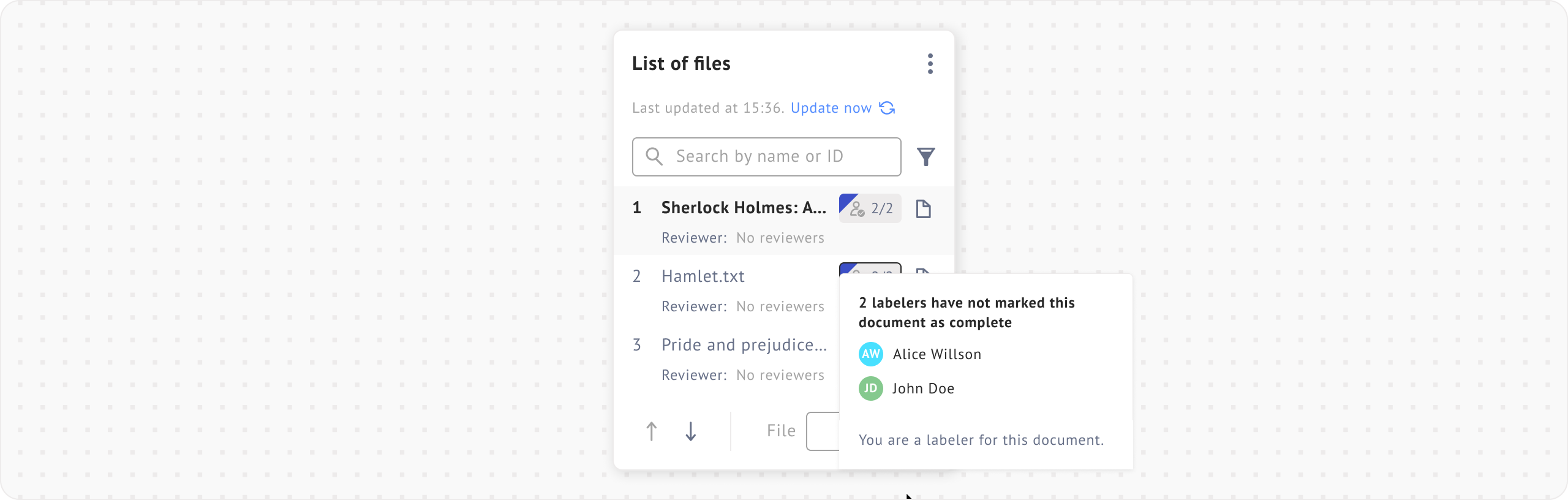
Task: Click the File number input box
Action: 823,431
